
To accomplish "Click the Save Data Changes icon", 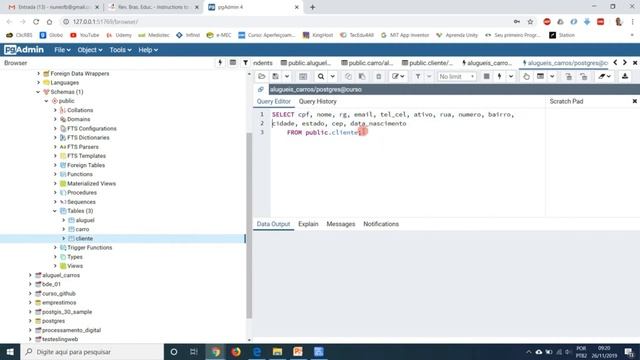I will tap(303, 76).
